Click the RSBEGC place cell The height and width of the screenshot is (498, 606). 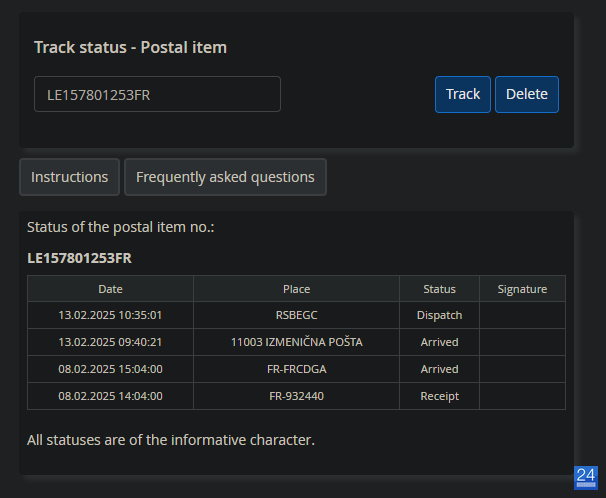pos(296,315)
